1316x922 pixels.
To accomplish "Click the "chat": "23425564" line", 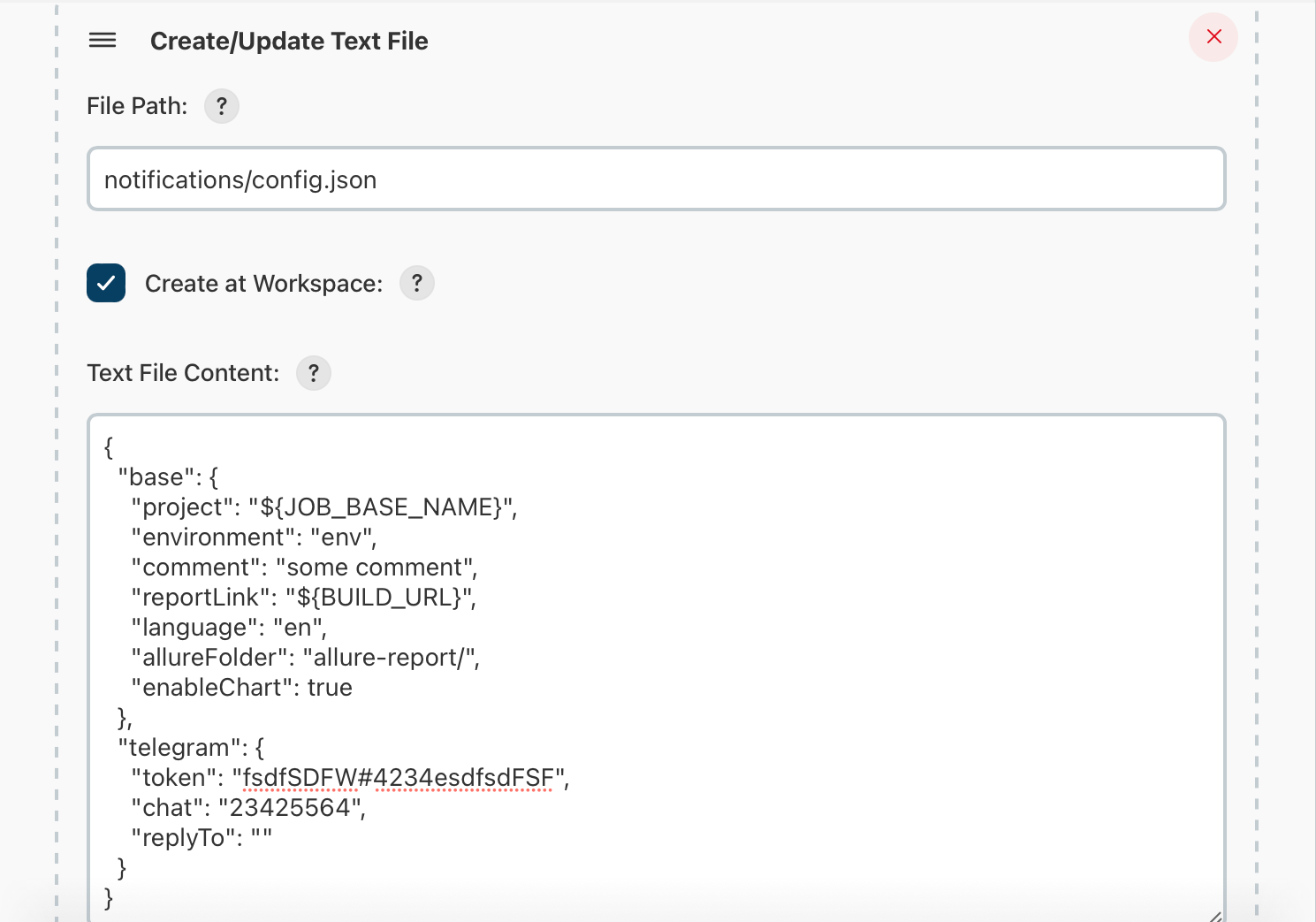I will 248,808.
